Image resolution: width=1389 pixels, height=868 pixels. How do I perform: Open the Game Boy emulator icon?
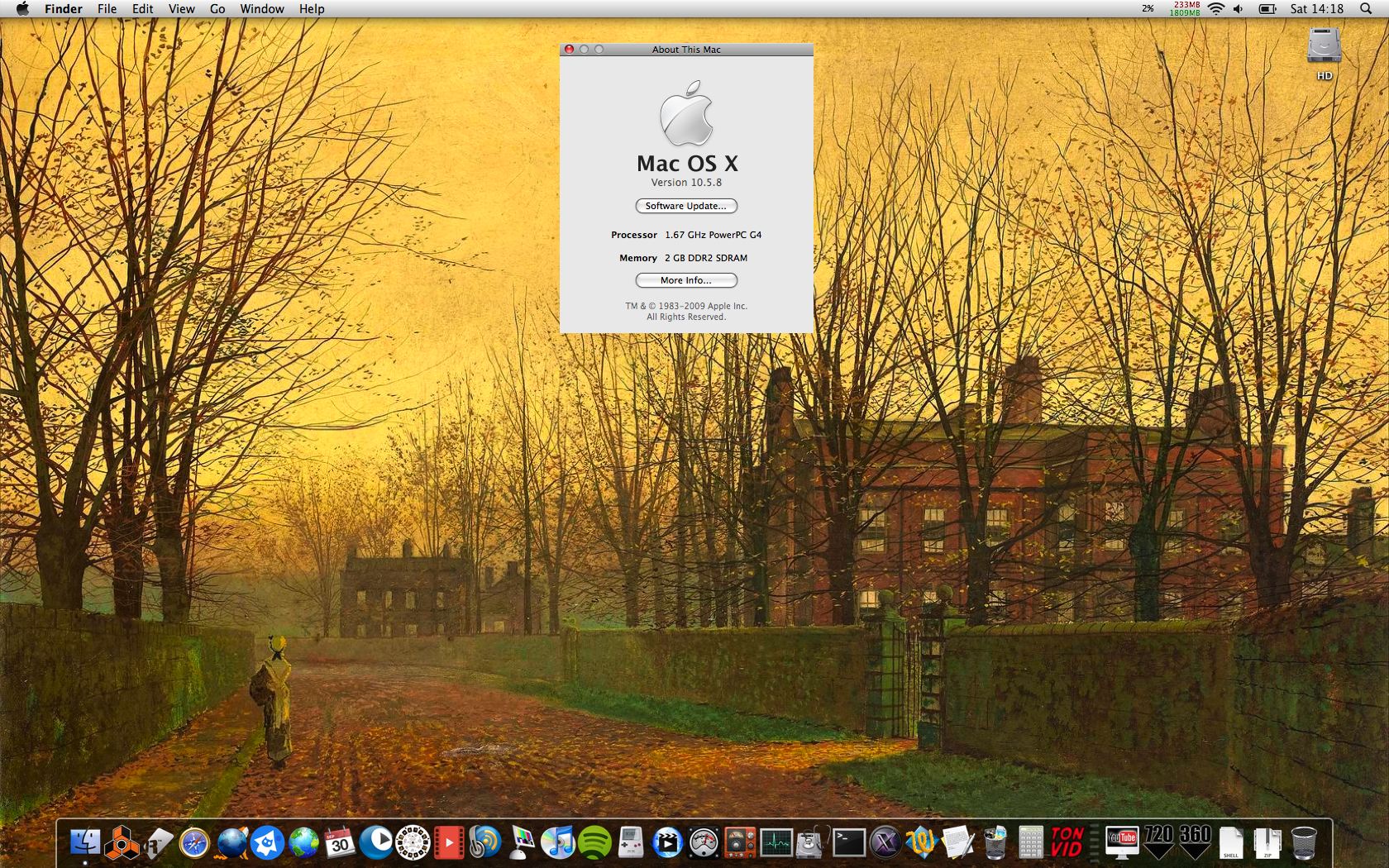pyautogui.click(x=631, y=842)
